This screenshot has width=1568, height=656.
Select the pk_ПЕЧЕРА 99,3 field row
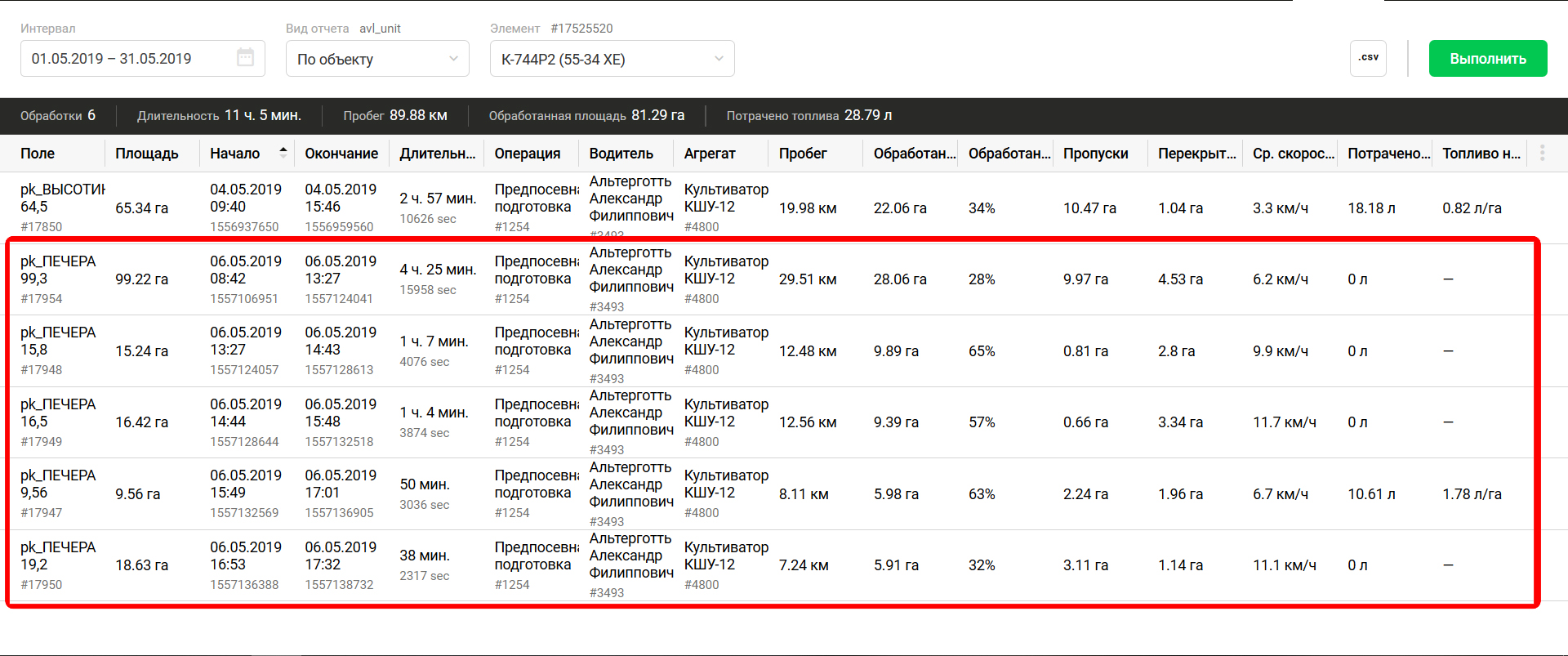pos(58,270)
